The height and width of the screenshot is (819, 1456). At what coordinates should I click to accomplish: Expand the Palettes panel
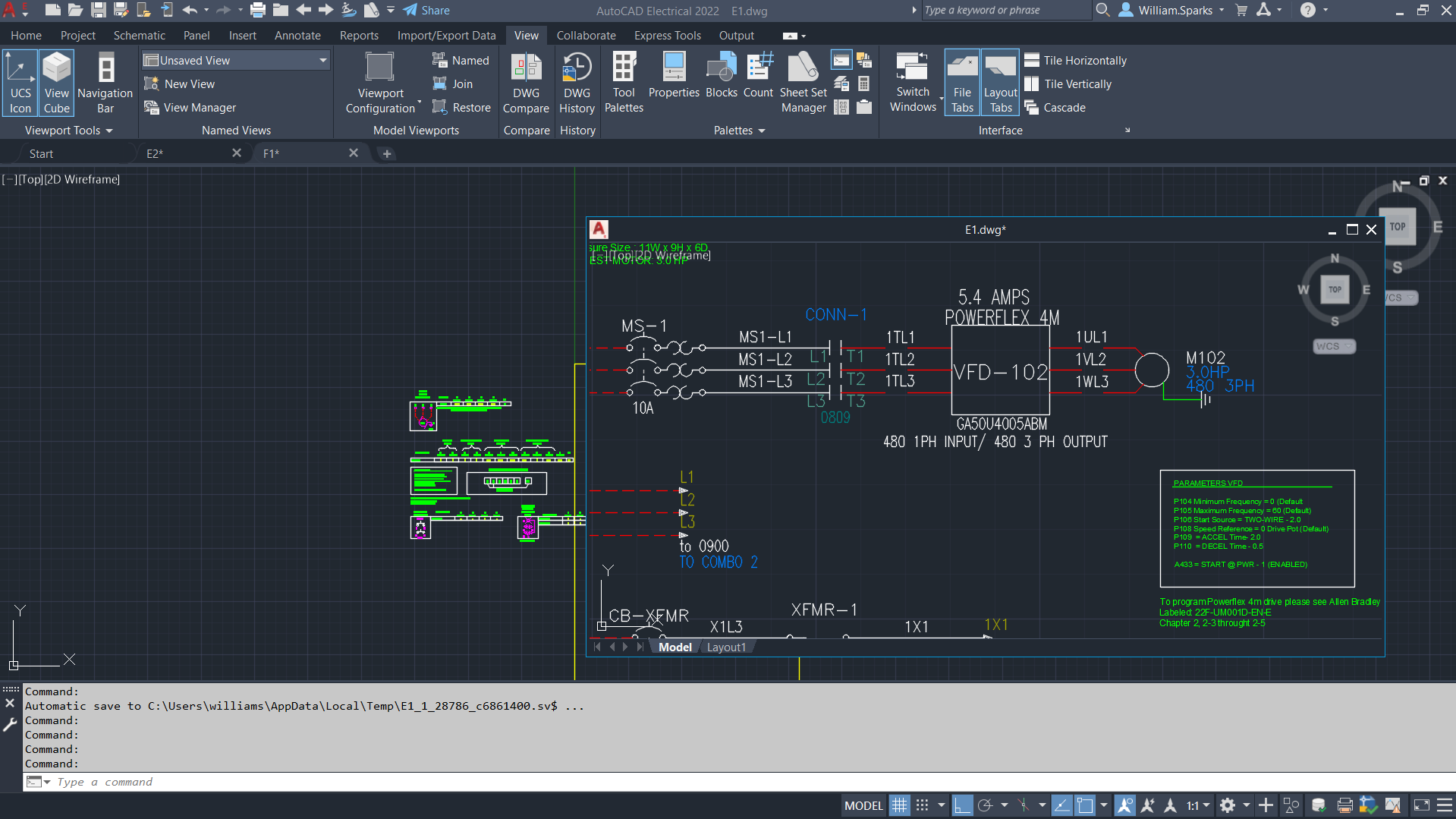pos(739,131)
